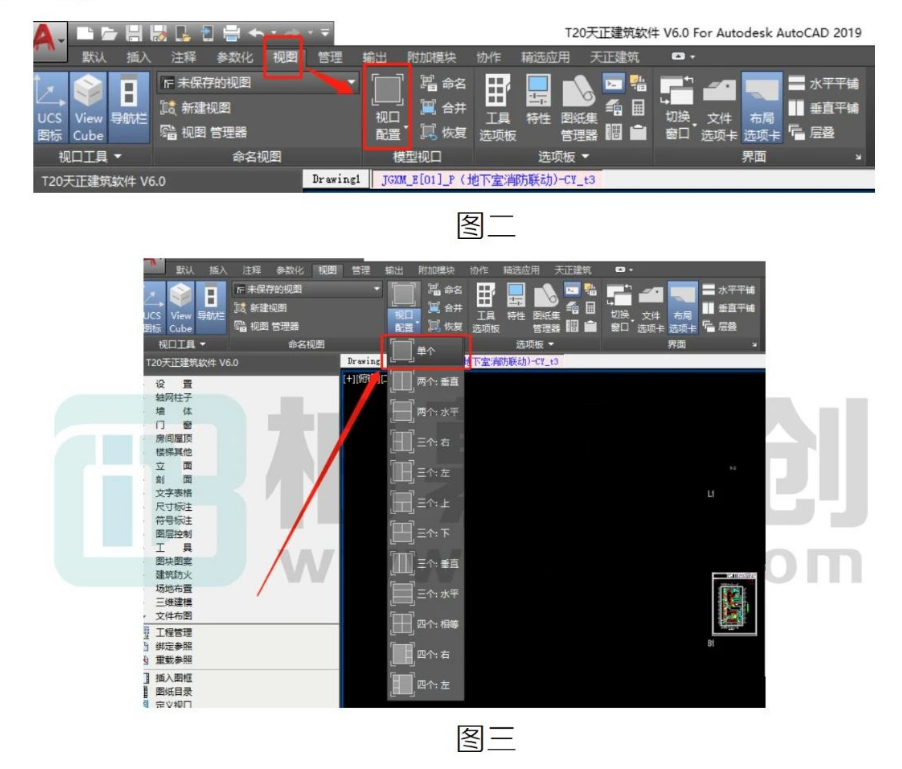This screenshot has width=902, height=769.
Task: Select 单个 in the viewport configuration list
Action: point(427,350)
